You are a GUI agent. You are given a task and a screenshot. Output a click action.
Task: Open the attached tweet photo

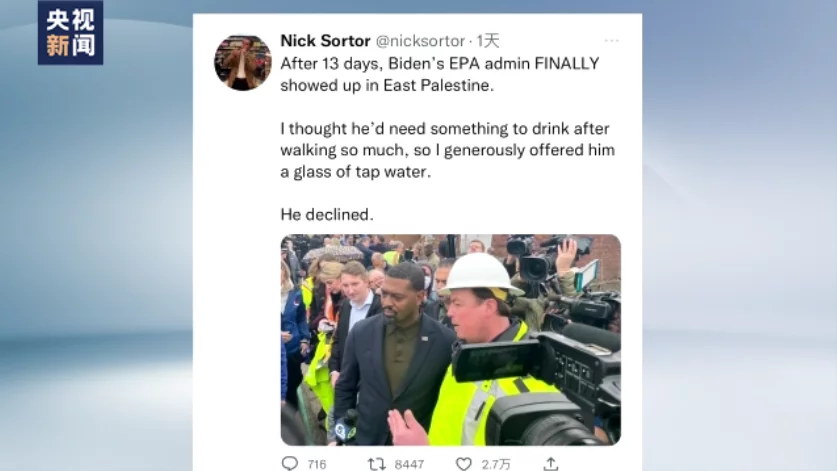[x=450, y=340]
